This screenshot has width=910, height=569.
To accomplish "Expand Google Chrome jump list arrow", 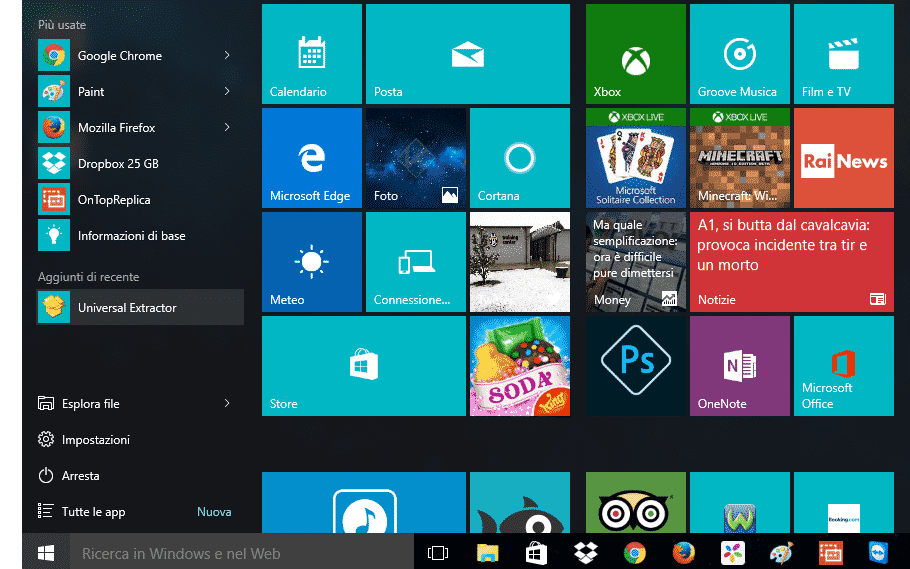I will [227, 55].
